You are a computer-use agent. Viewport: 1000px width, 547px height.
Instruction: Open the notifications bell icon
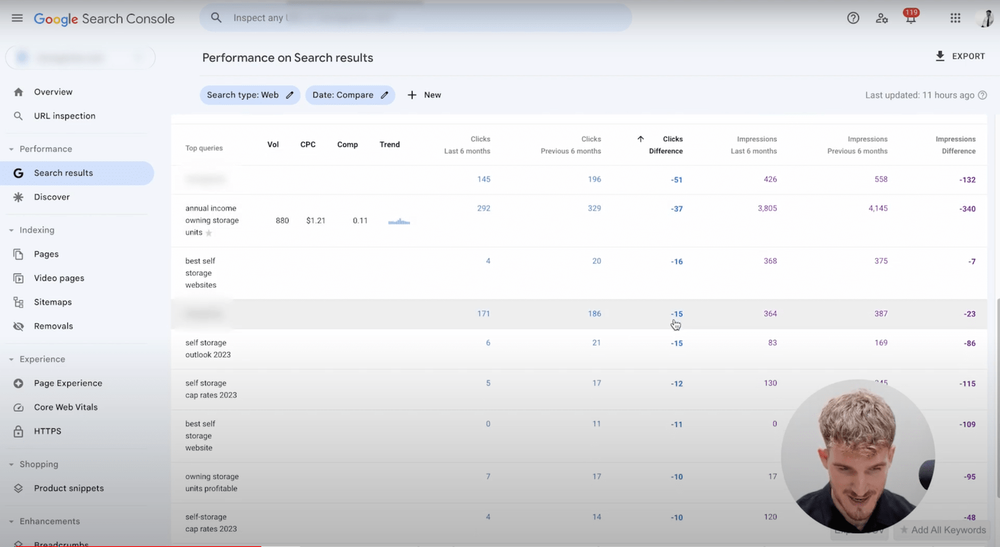coord(911,17)
